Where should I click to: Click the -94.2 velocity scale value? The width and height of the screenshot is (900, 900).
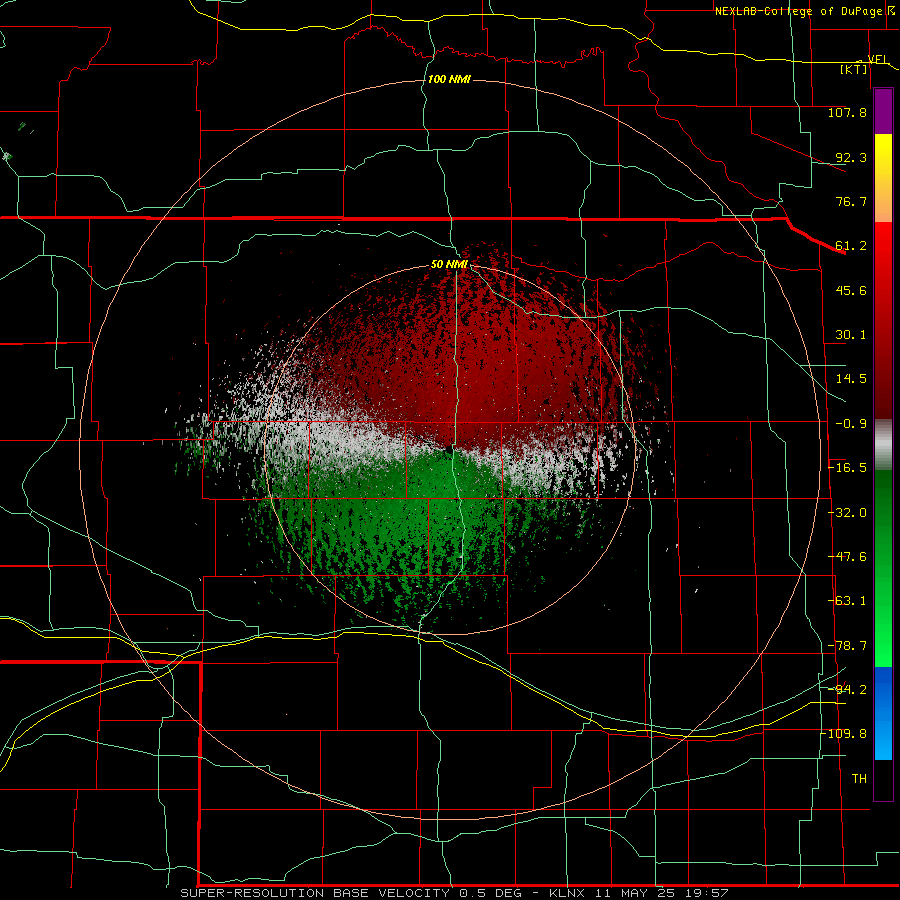coord(847,689)
